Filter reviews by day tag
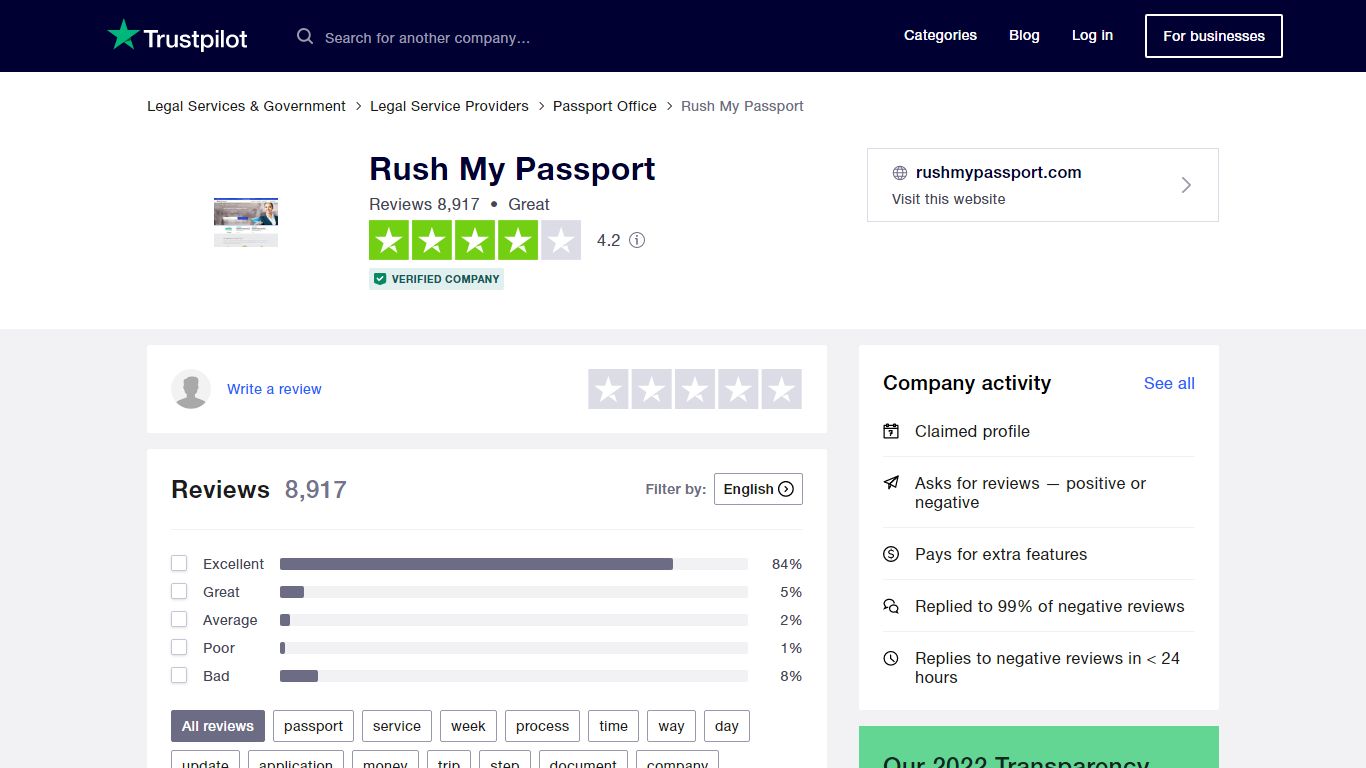 point(727,726)
